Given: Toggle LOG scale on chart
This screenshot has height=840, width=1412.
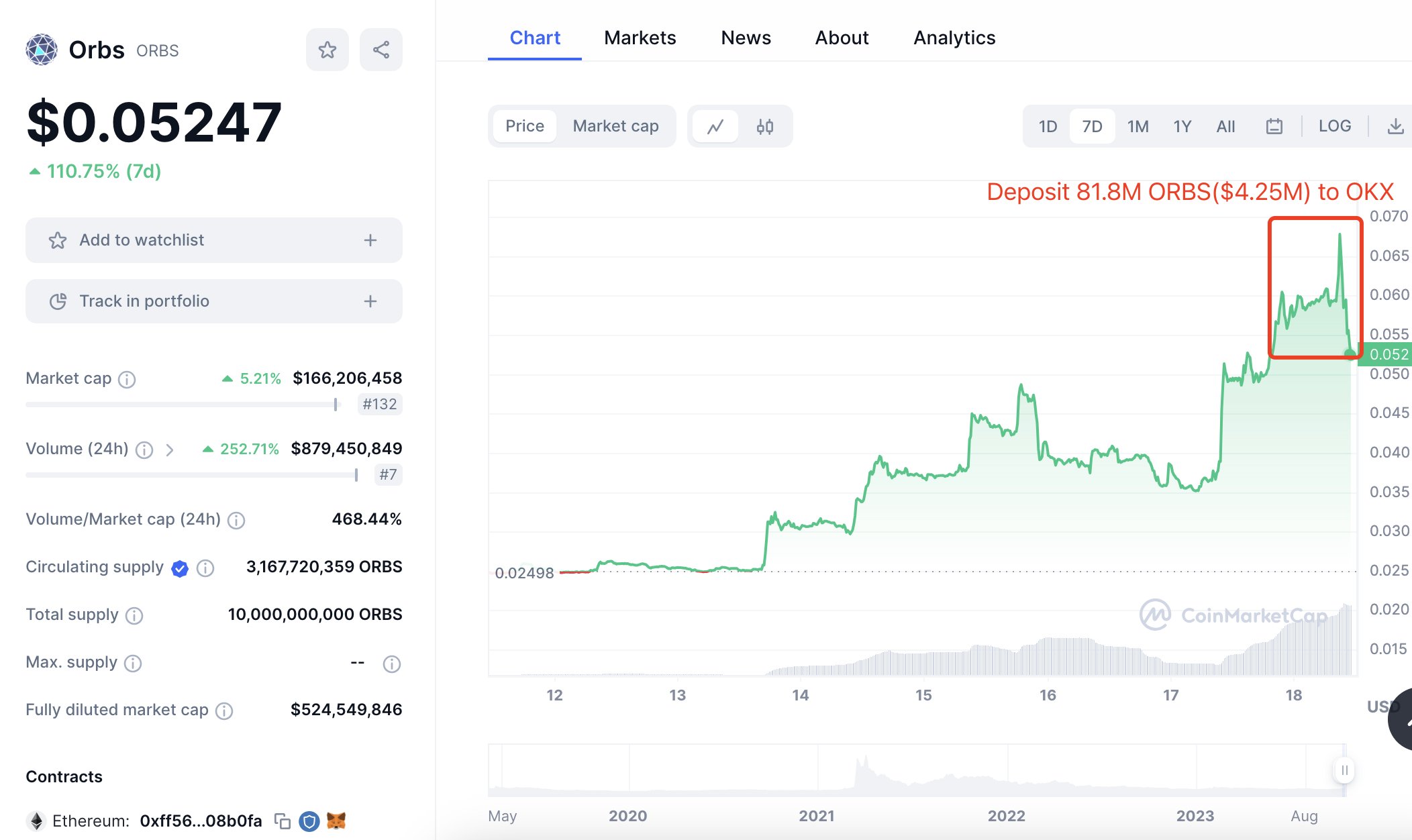Looking at the screenshot, I should [1334, 126].
